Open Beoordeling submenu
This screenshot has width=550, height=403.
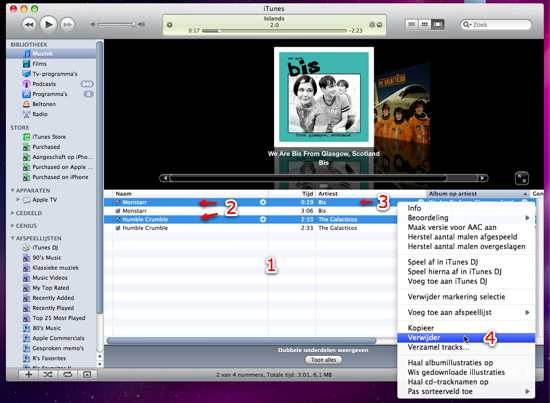(x=466, y=218)
